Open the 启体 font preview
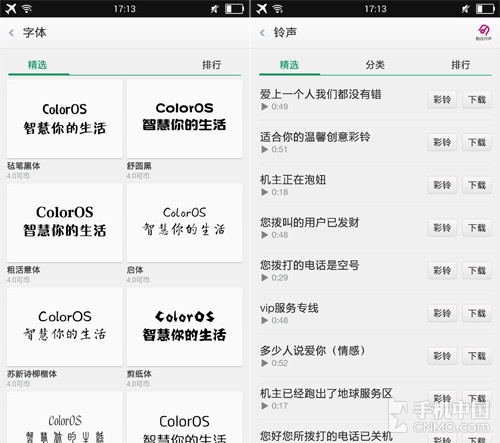 (x=184, y=223)
